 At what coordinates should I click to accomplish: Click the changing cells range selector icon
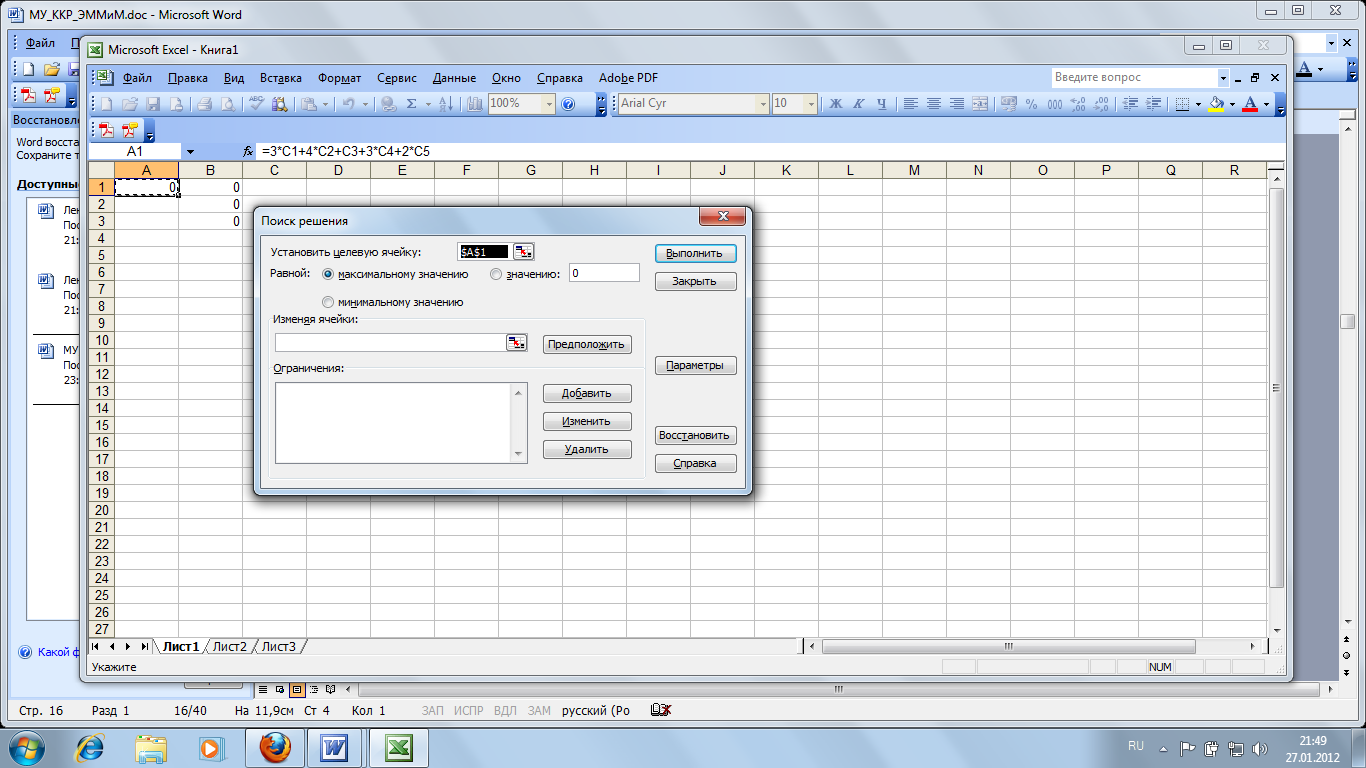point(516,343)
